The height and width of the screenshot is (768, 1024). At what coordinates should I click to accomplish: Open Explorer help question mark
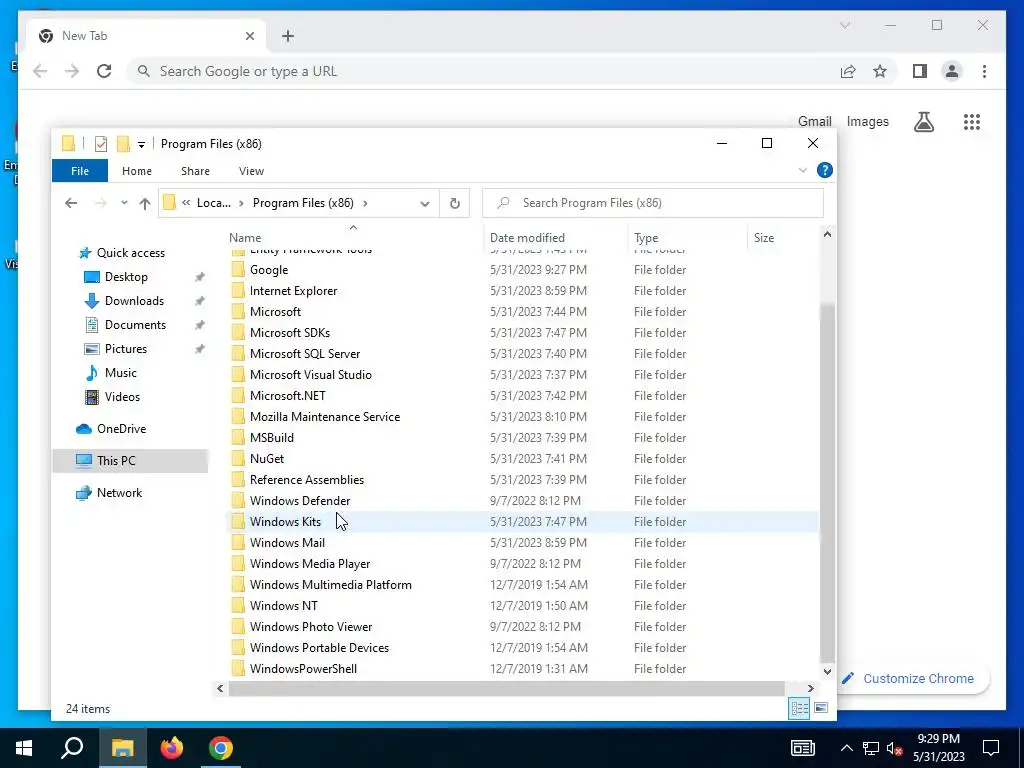pyautogui.click(x=825, y=170)
